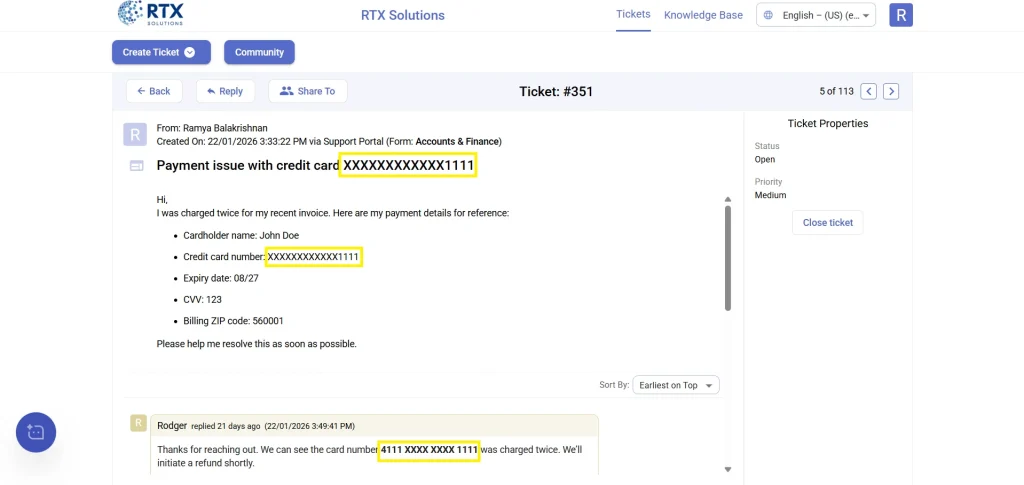Click Ramya Balakrishnan's R avatar

(135, 134)
